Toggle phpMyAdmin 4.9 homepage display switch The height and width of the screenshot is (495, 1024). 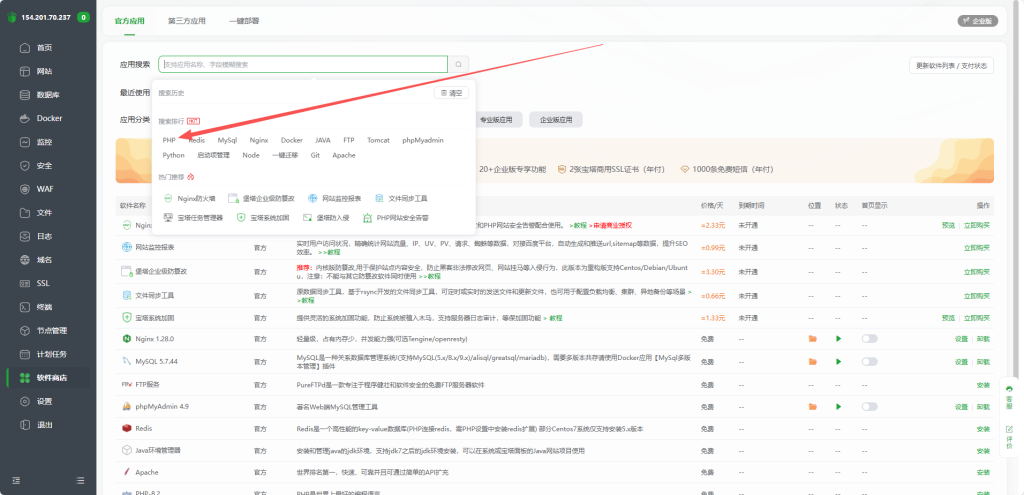tap(869, 406)
